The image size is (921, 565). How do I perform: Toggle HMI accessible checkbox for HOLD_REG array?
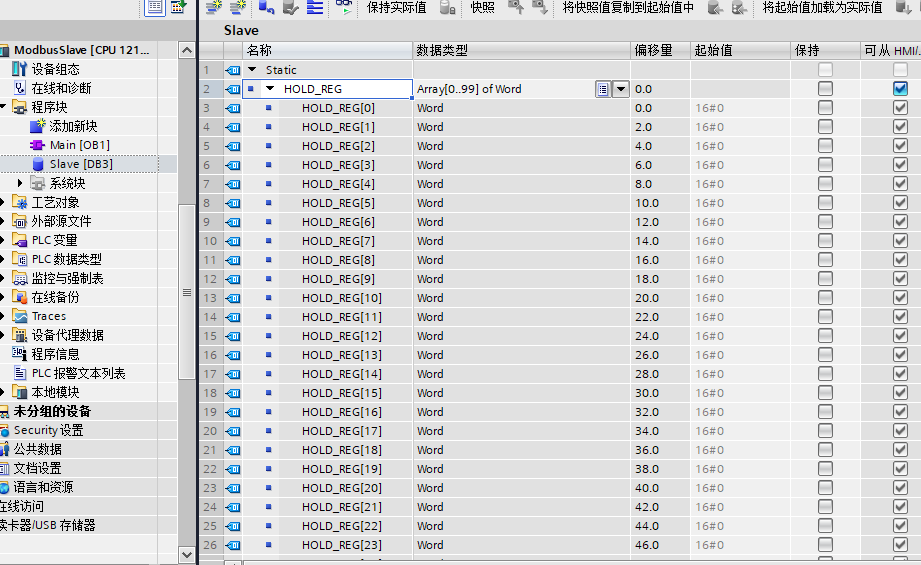tap(900, 89)
